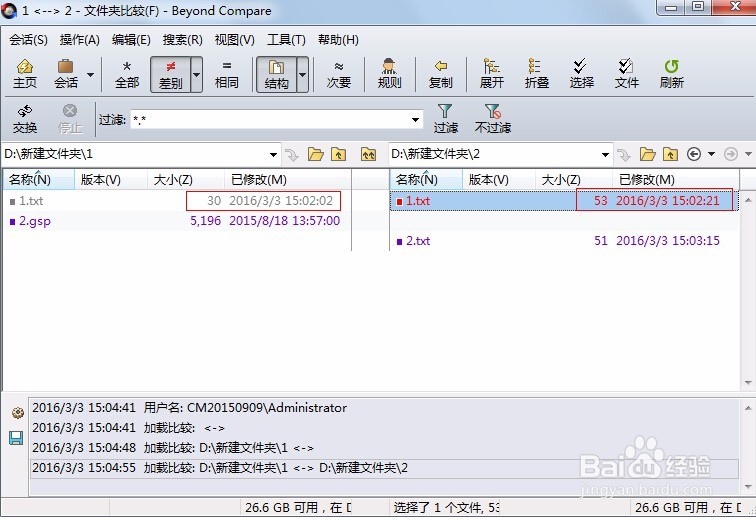Open the filter field dropdown arrow
This screenshot has height=517, width=756.
pos(415,120)
